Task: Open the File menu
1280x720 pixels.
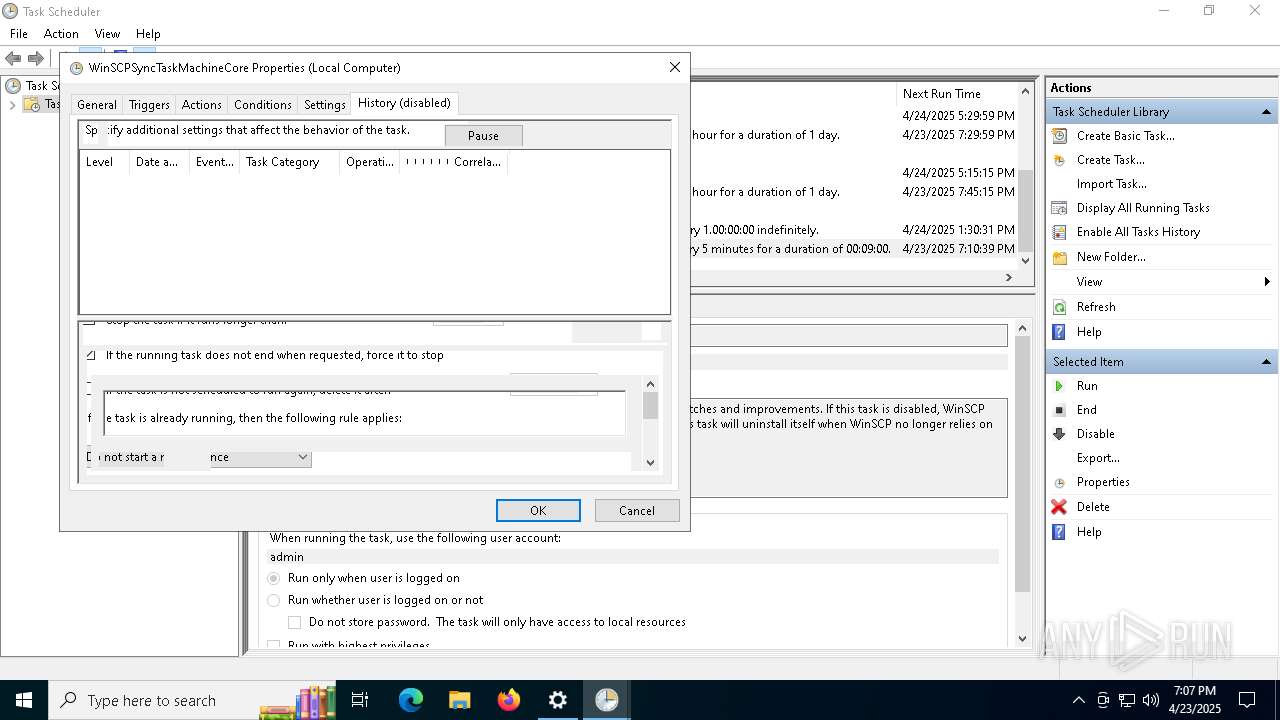Action: (19, 34)
